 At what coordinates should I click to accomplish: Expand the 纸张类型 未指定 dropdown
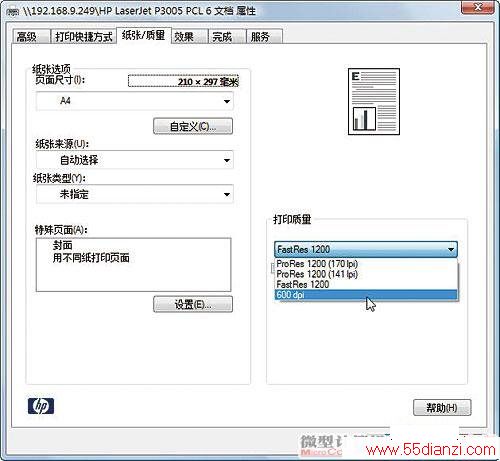tap(135, 194)
